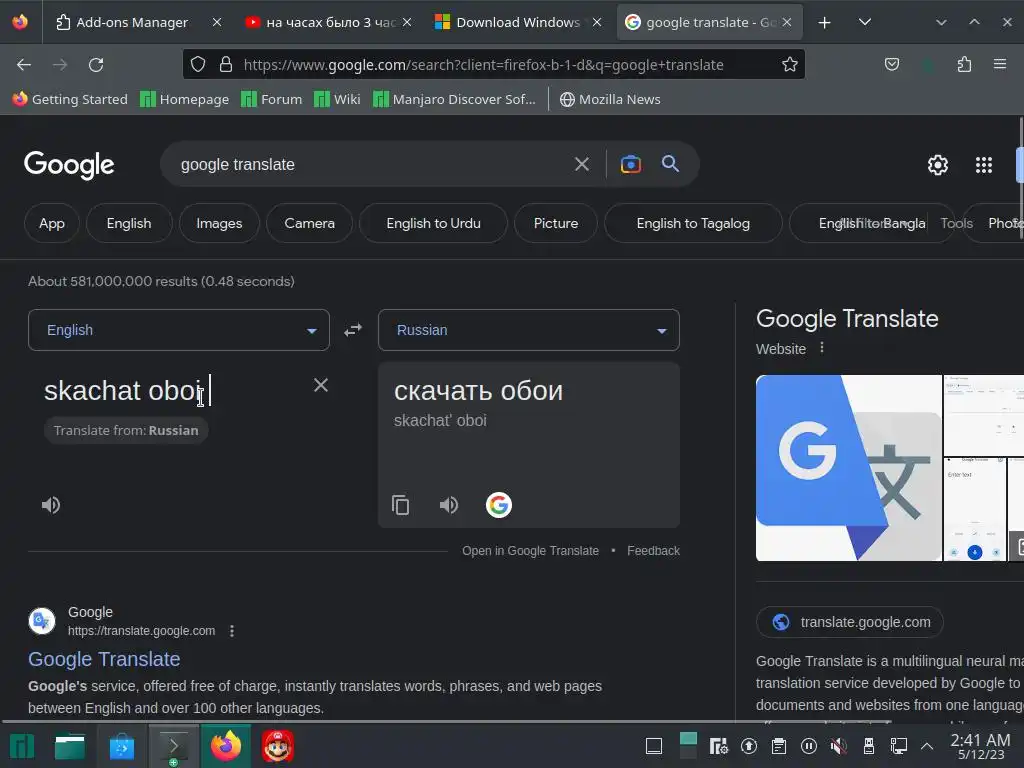Submit search with magnifier icon
Image resolution: width=1024 pixels, height=768 pixels.
670,164
